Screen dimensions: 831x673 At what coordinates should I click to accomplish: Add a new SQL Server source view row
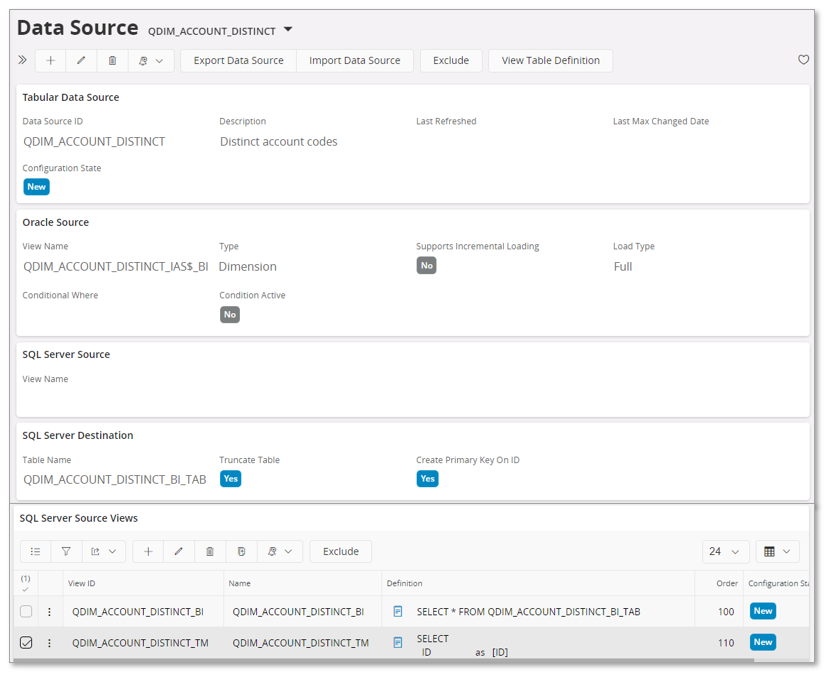coord(148,551)
